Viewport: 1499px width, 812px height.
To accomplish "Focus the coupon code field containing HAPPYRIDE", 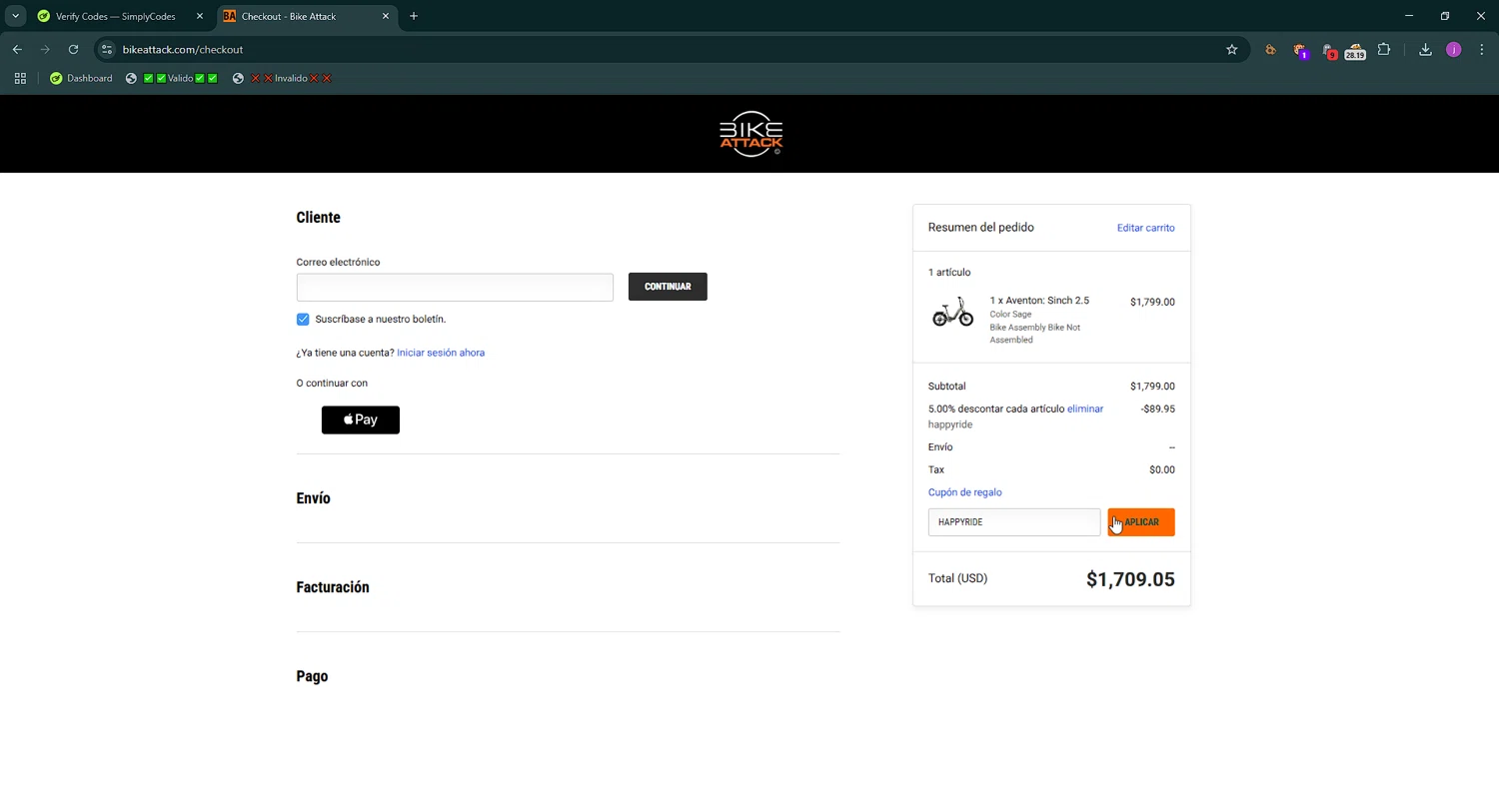I will [1014, 522].
